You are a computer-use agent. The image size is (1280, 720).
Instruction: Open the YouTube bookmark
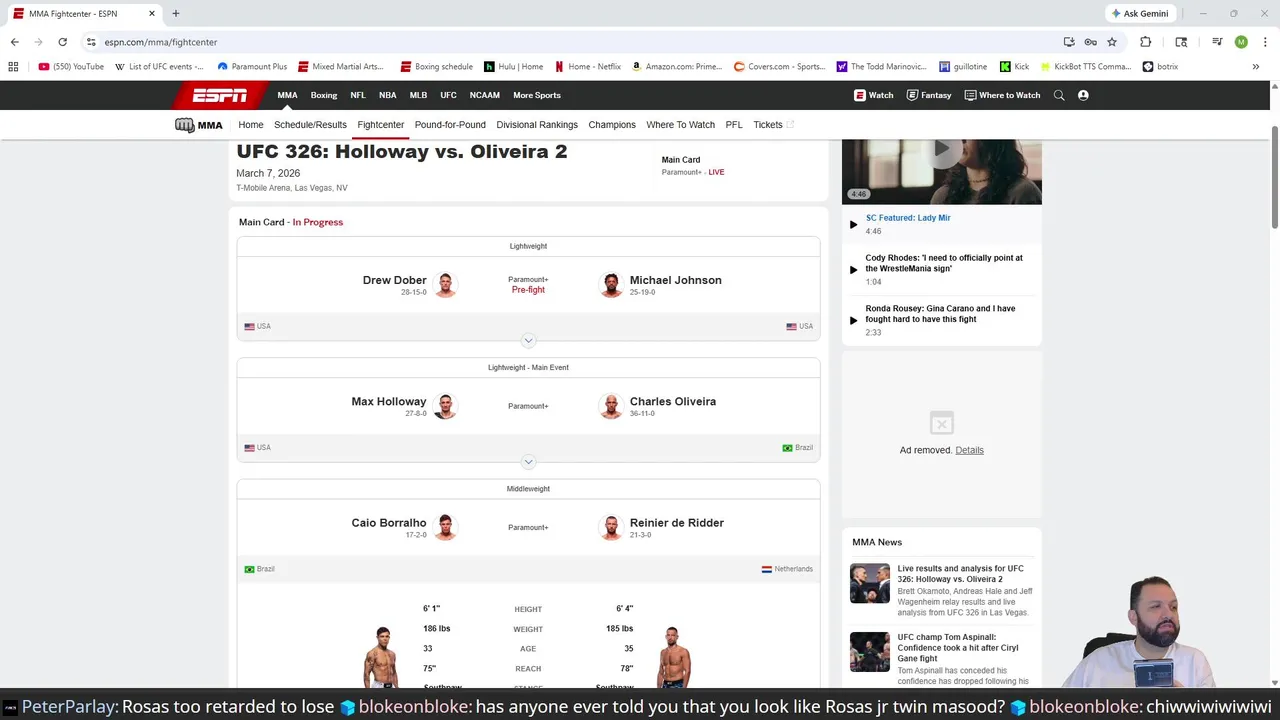[71, 67]
